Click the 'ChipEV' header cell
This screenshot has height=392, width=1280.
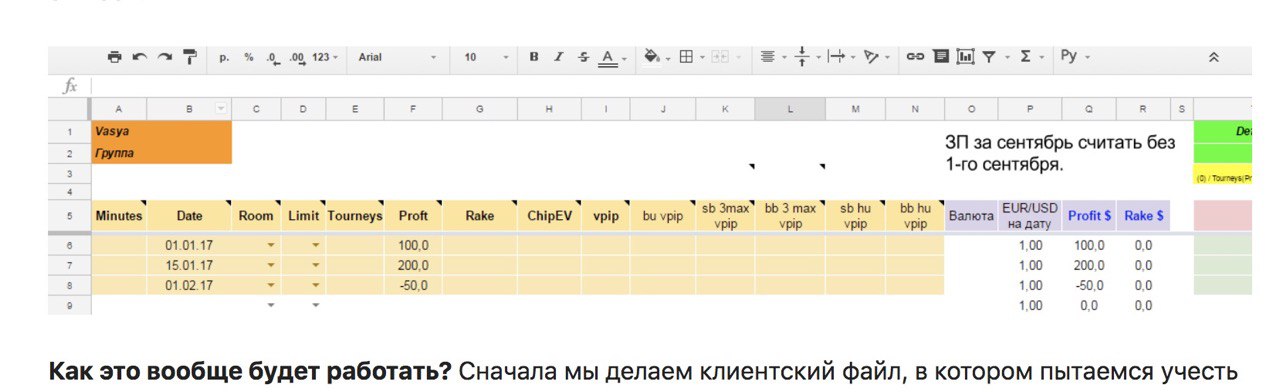pyautogui.click(x=549, y=215)
